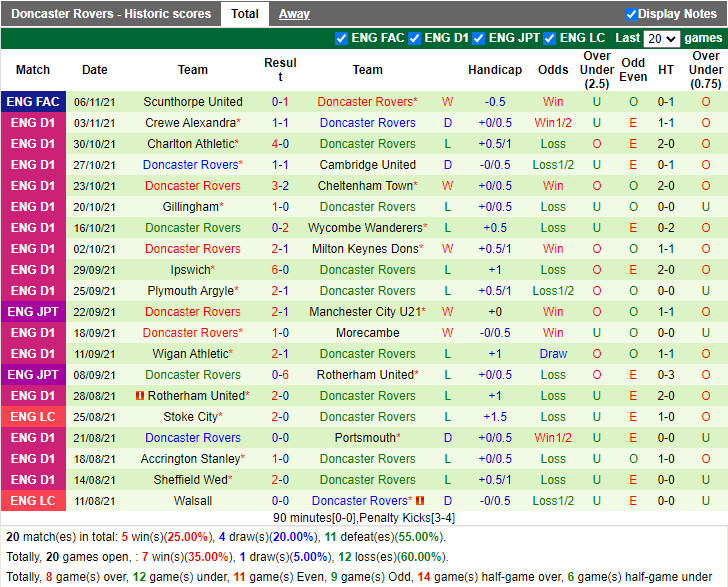
Task: Click ENG FAC league label on 06/11/21
Action: click(33, 102)
